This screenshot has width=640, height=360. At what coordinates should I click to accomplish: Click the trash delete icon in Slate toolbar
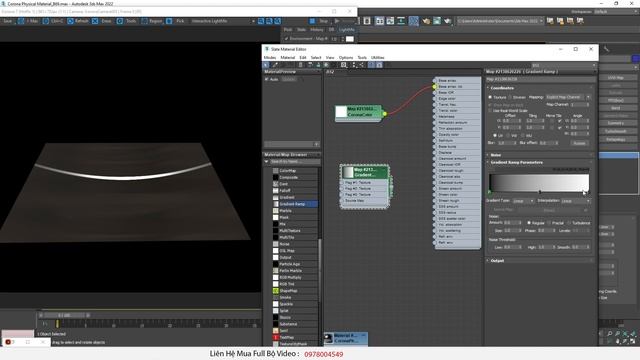pyautogui.click(x=301, y=65)
